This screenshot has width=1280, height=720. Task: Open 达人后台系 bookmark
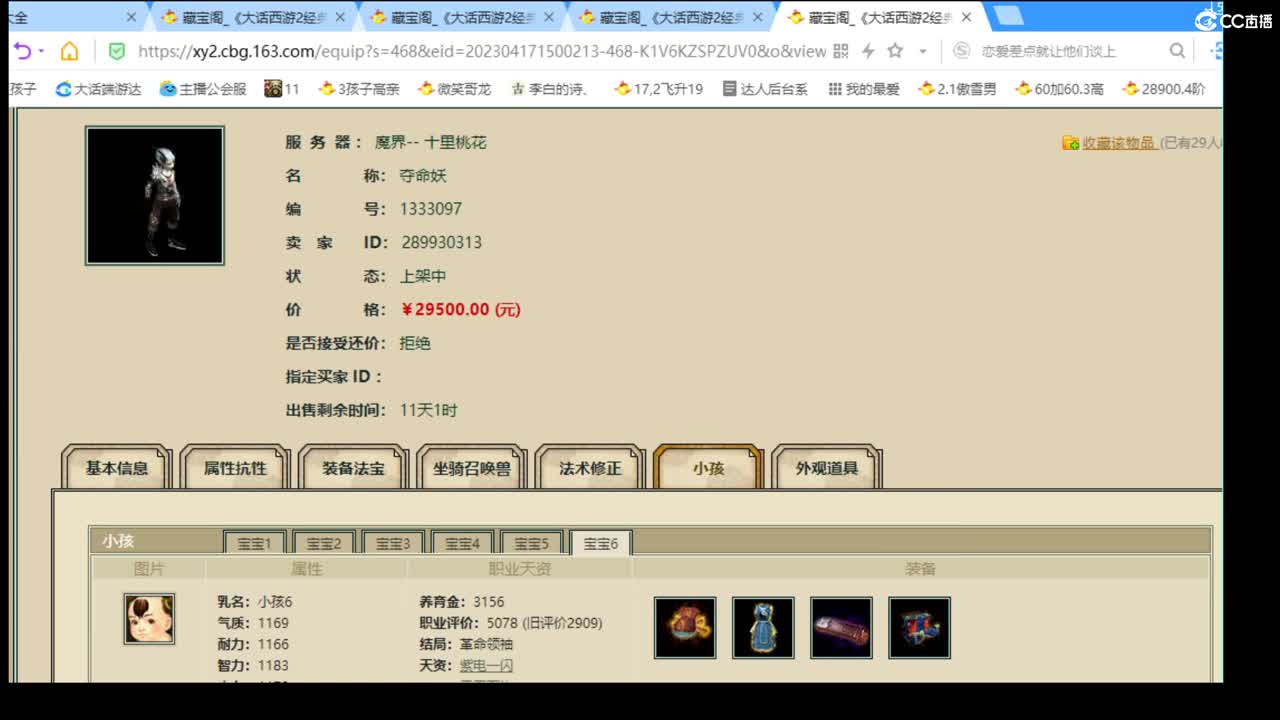pyautogui.click(x=765, y=89)
